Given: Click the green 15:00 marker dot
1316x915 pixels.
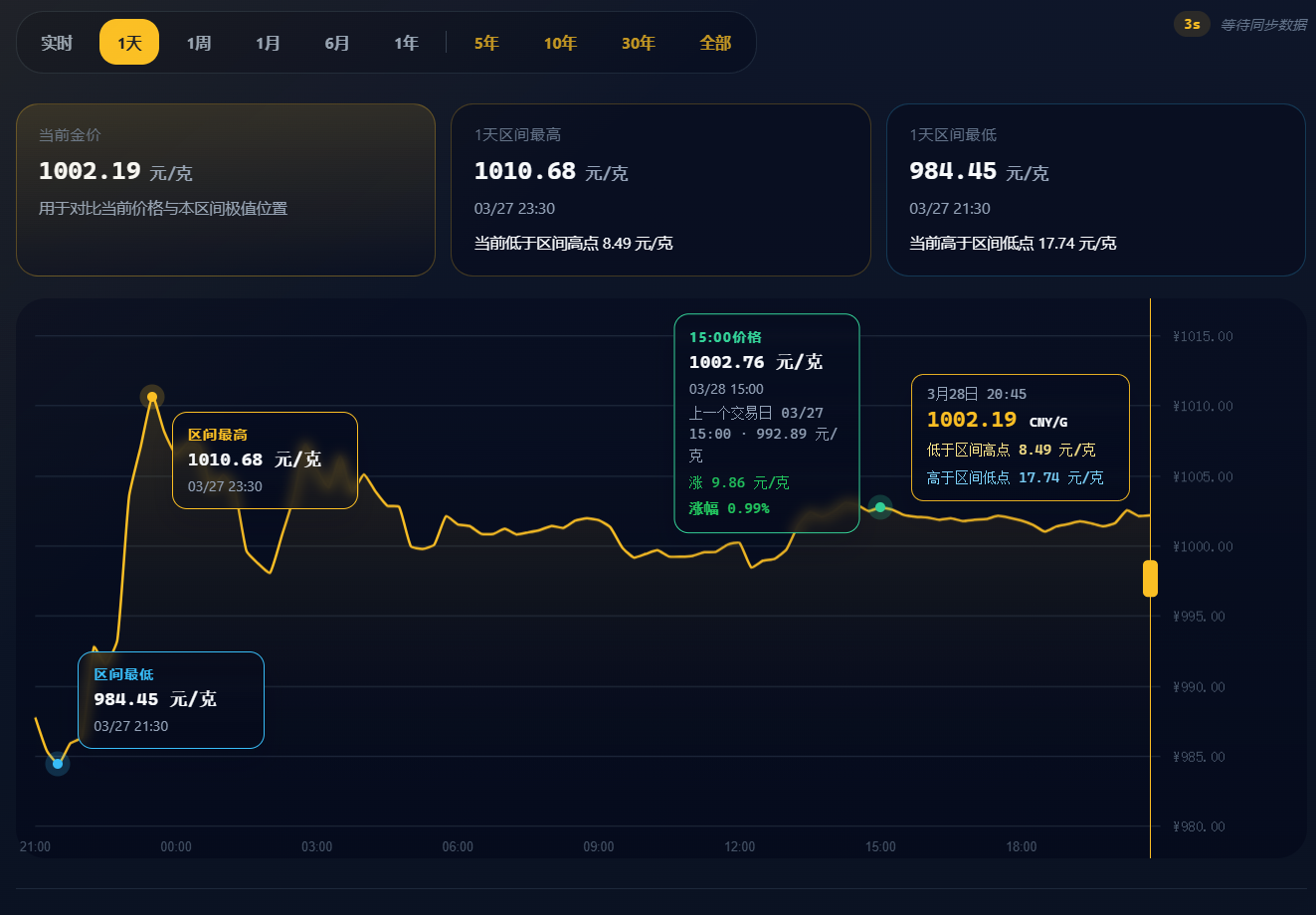Looking at the screenshot, I should point(879,507).
